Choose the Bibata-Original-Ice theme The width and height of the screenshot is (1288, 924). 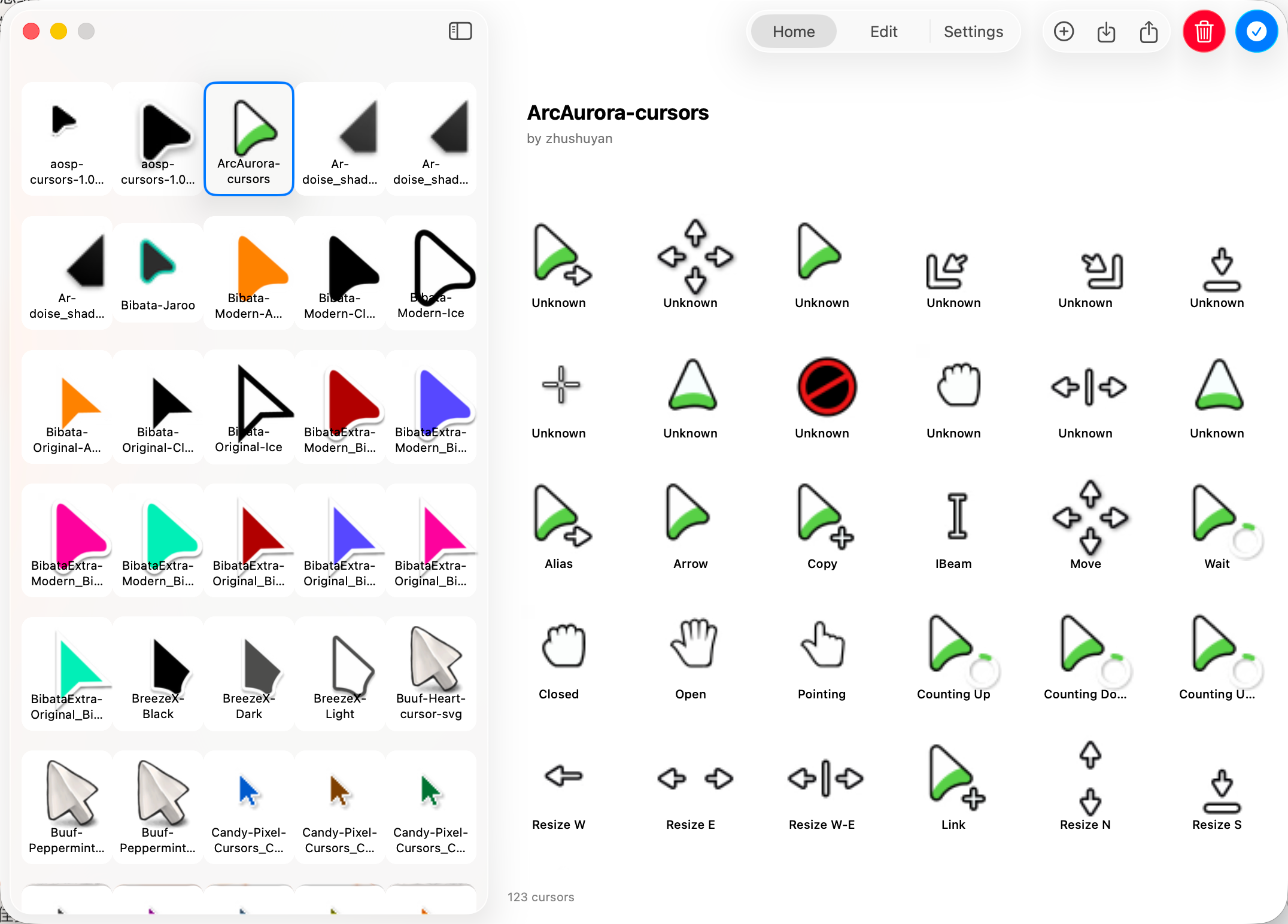click(x=248, y=407)
